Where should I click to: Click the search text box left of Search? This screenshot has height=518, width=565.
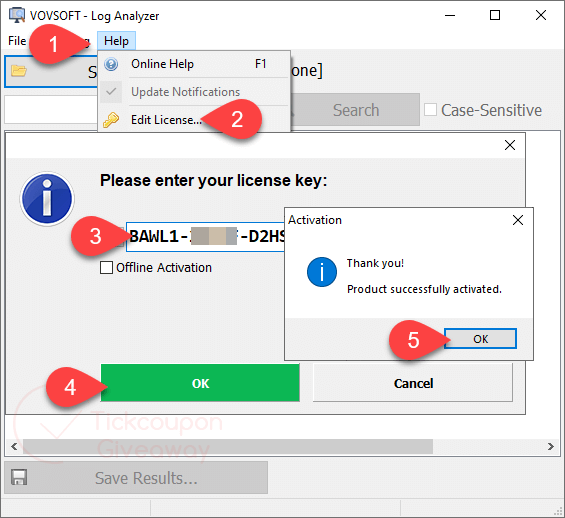pyautogui.click(x=51, y=110)
